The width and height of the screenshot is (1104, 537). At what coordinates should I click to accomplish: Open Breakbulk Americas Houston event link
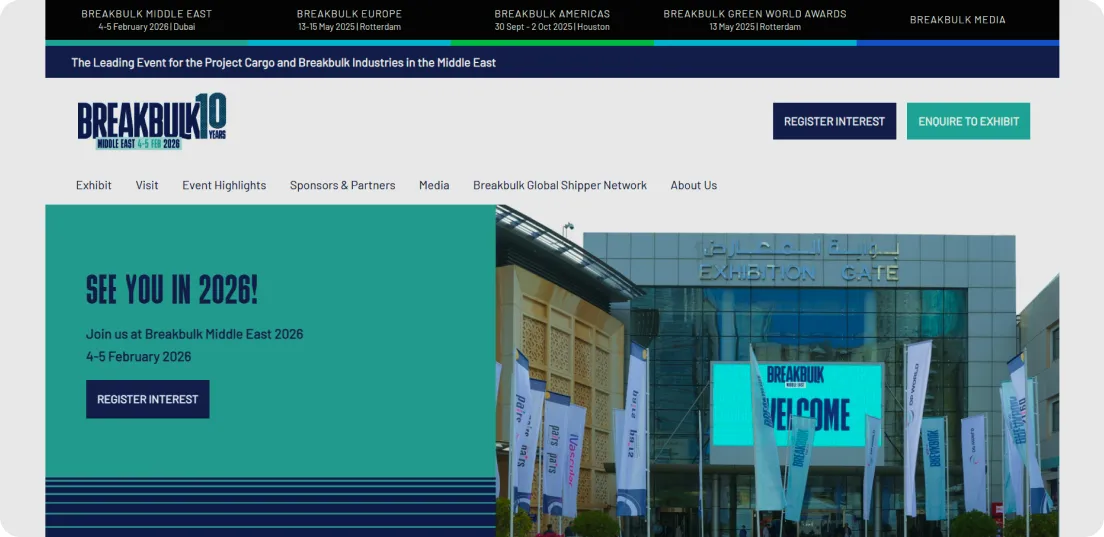click(552, 20)
